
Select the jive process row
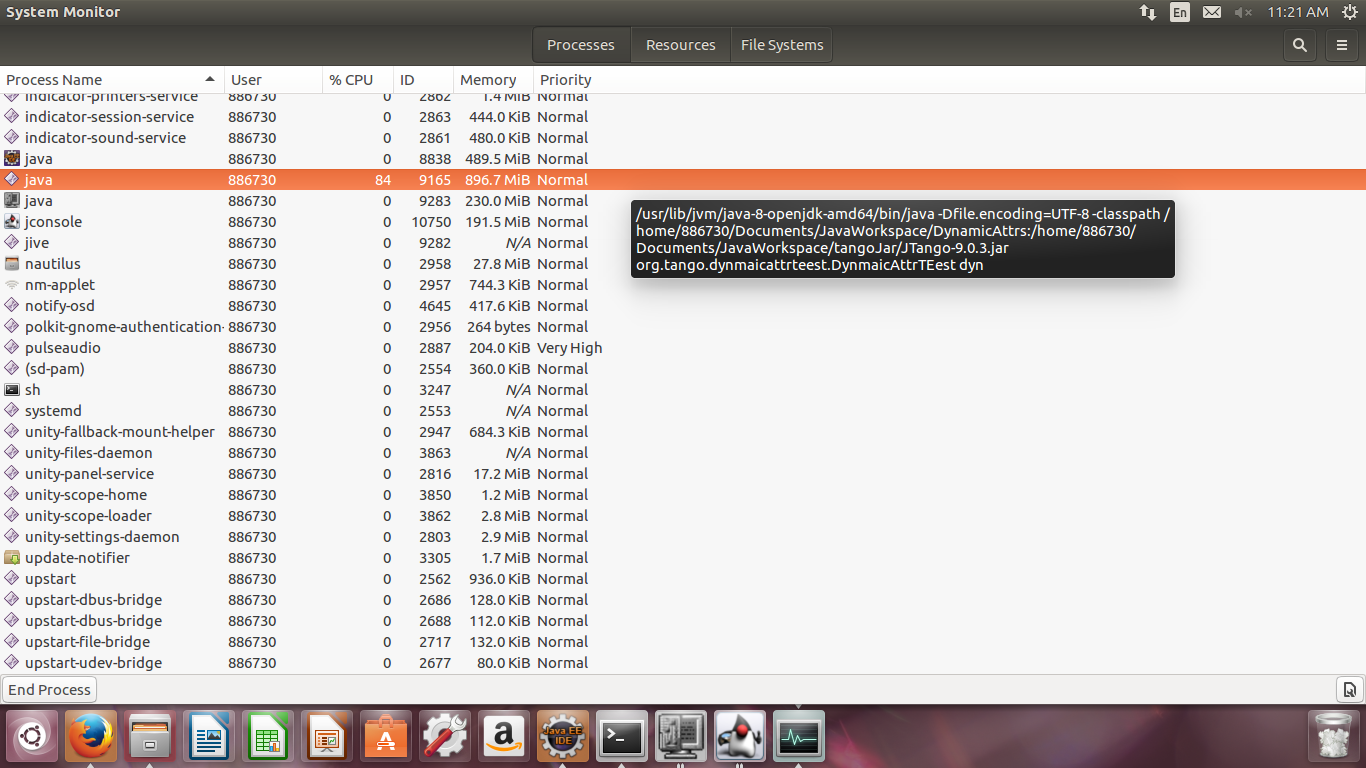pyautogui.click(x=683, y=243)
